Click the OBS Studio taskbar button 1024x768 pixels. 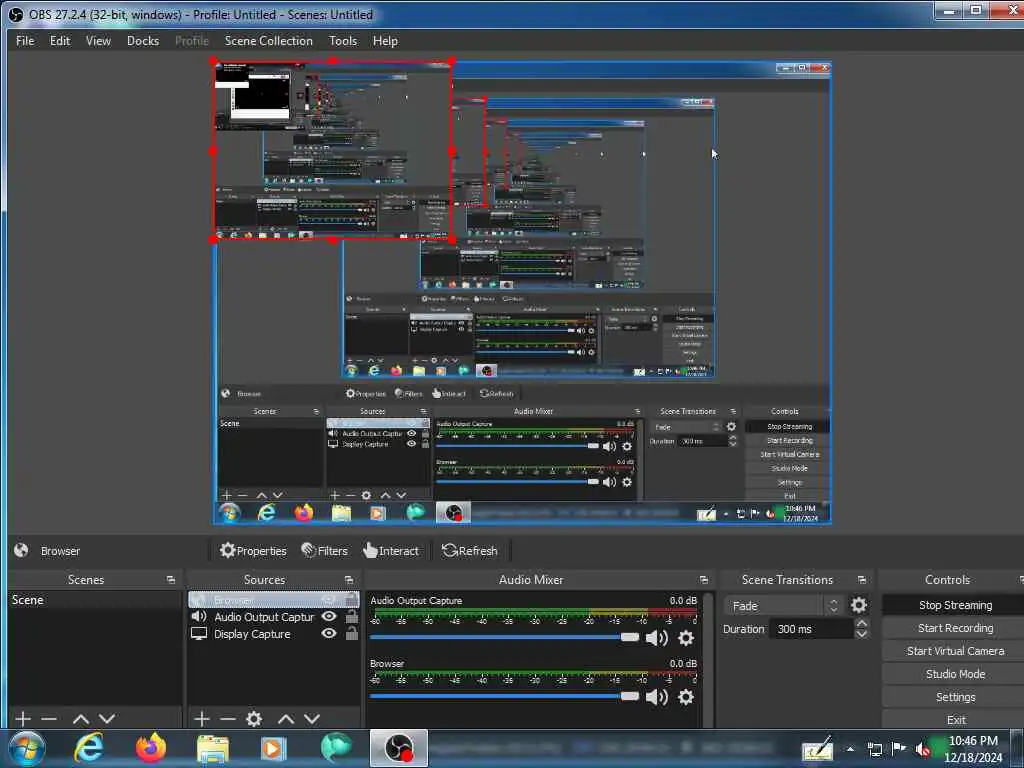(x=399, y=748)
